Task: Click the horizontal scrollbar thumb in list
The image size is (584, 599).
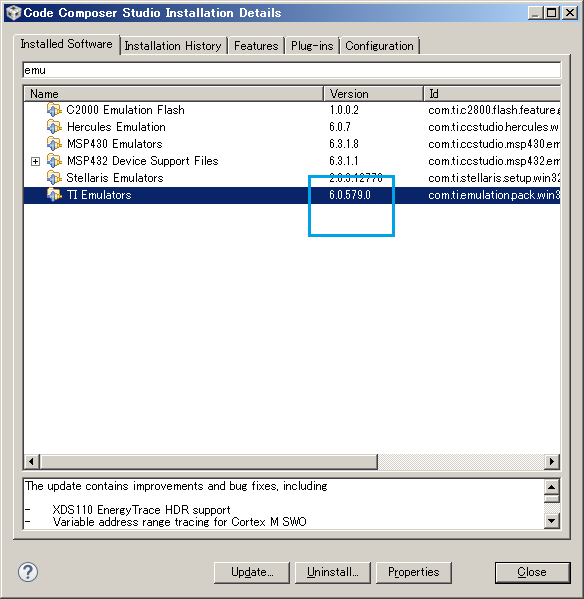Action: [x=209, y=461]
